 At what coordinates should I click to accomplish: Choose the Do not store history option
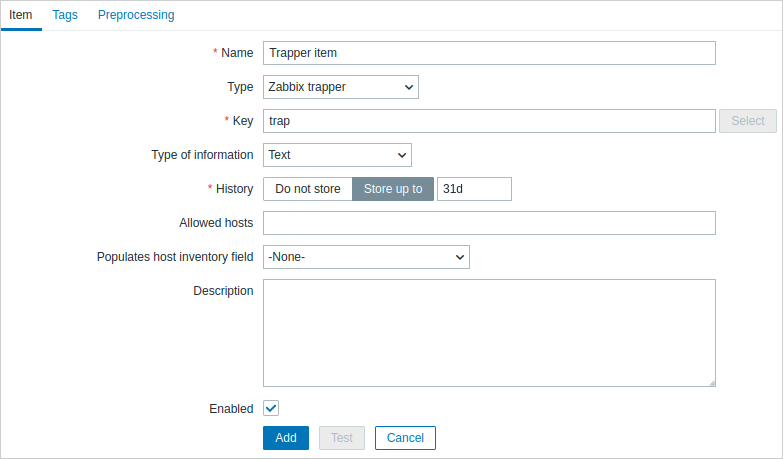pyautogui.click(x=308, y=189)
